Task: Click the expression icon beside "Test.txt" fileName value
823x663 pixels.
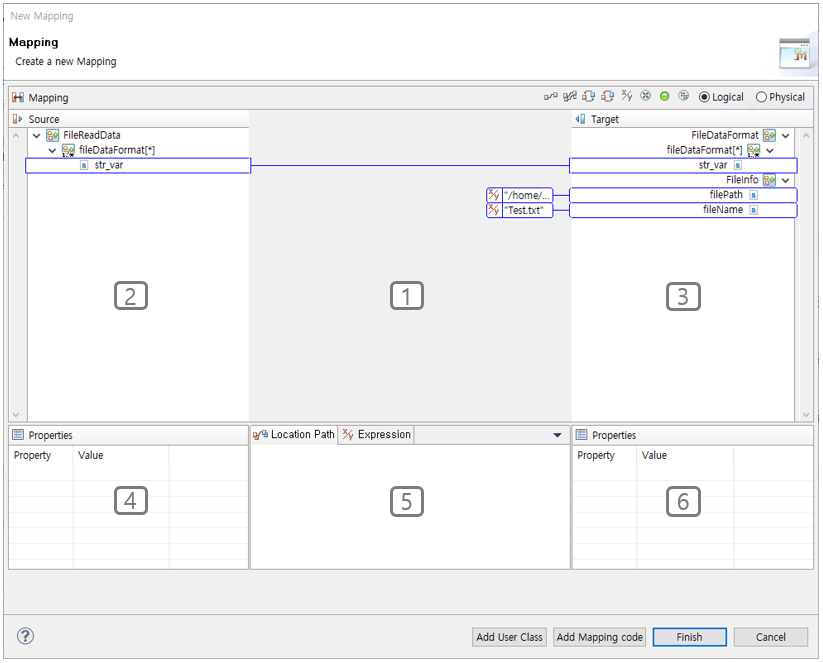Action: point(493,210)
